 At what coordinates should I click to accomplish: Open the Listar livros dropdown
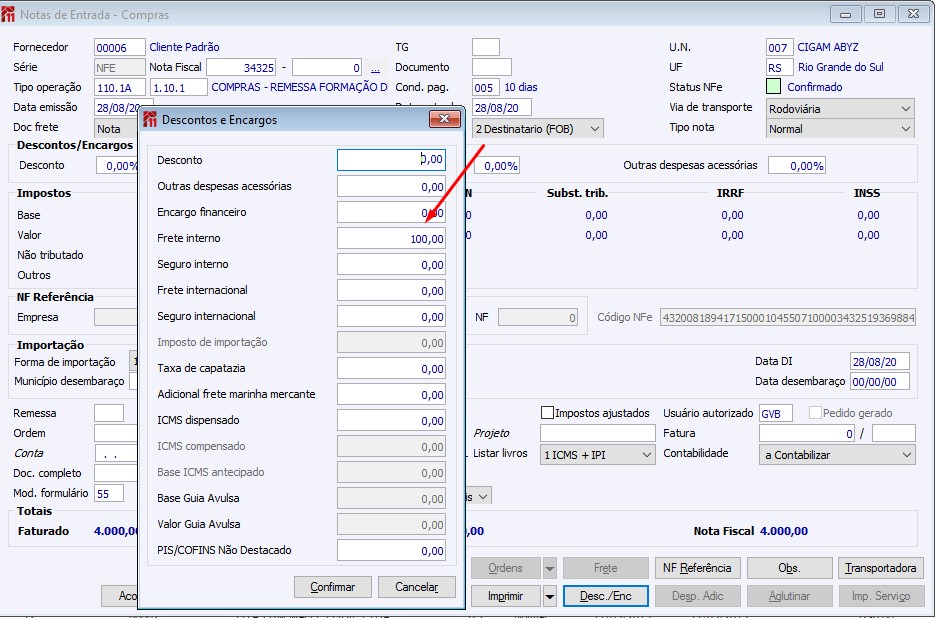point(597,455)
